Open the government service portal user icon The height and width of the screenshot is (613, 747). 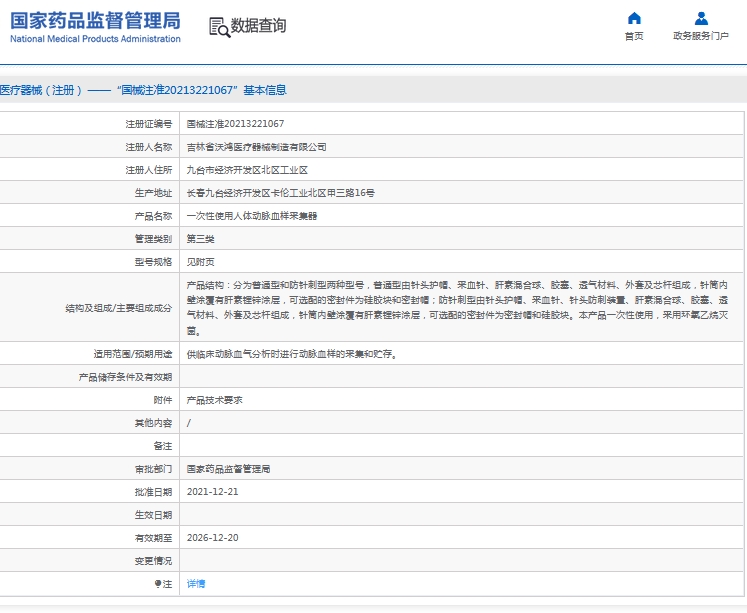point(701,19)
